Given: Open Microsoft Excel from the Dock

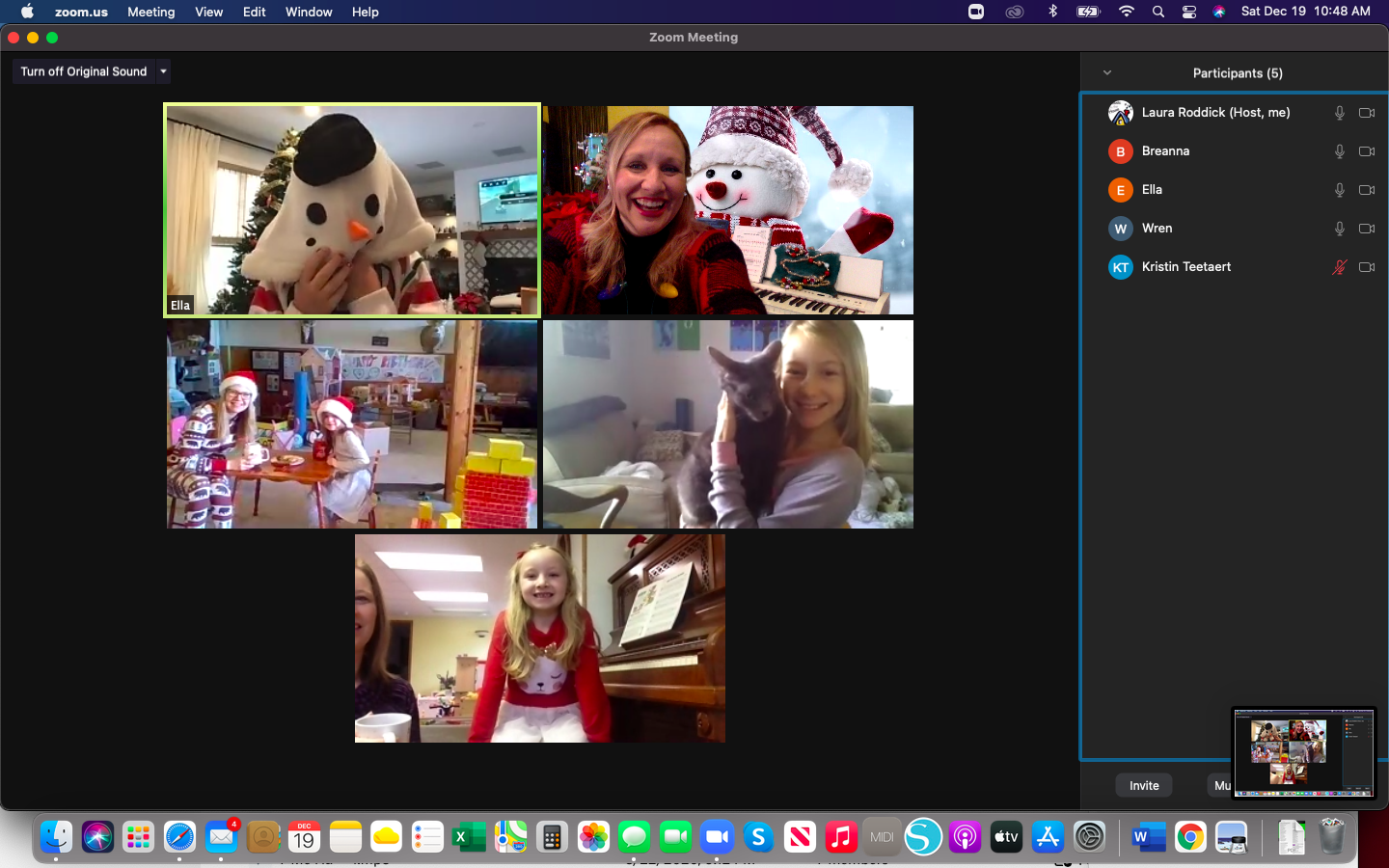Looking at the screenshot, I should tap(469, 837).
